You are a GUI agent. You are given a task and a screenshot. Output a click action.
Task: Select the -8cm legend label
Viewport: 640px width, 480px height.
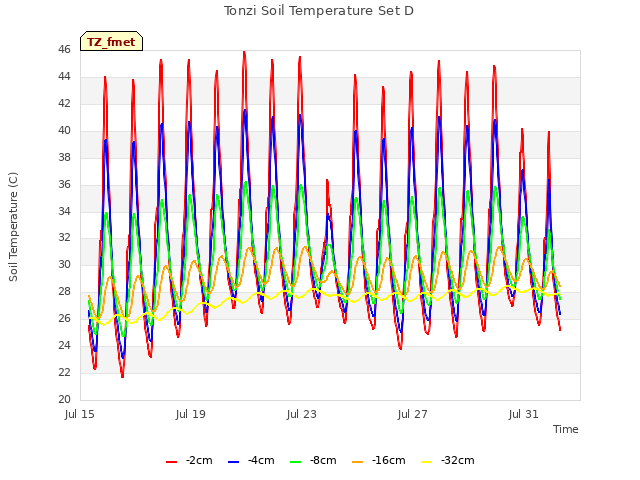coord(323,461)
